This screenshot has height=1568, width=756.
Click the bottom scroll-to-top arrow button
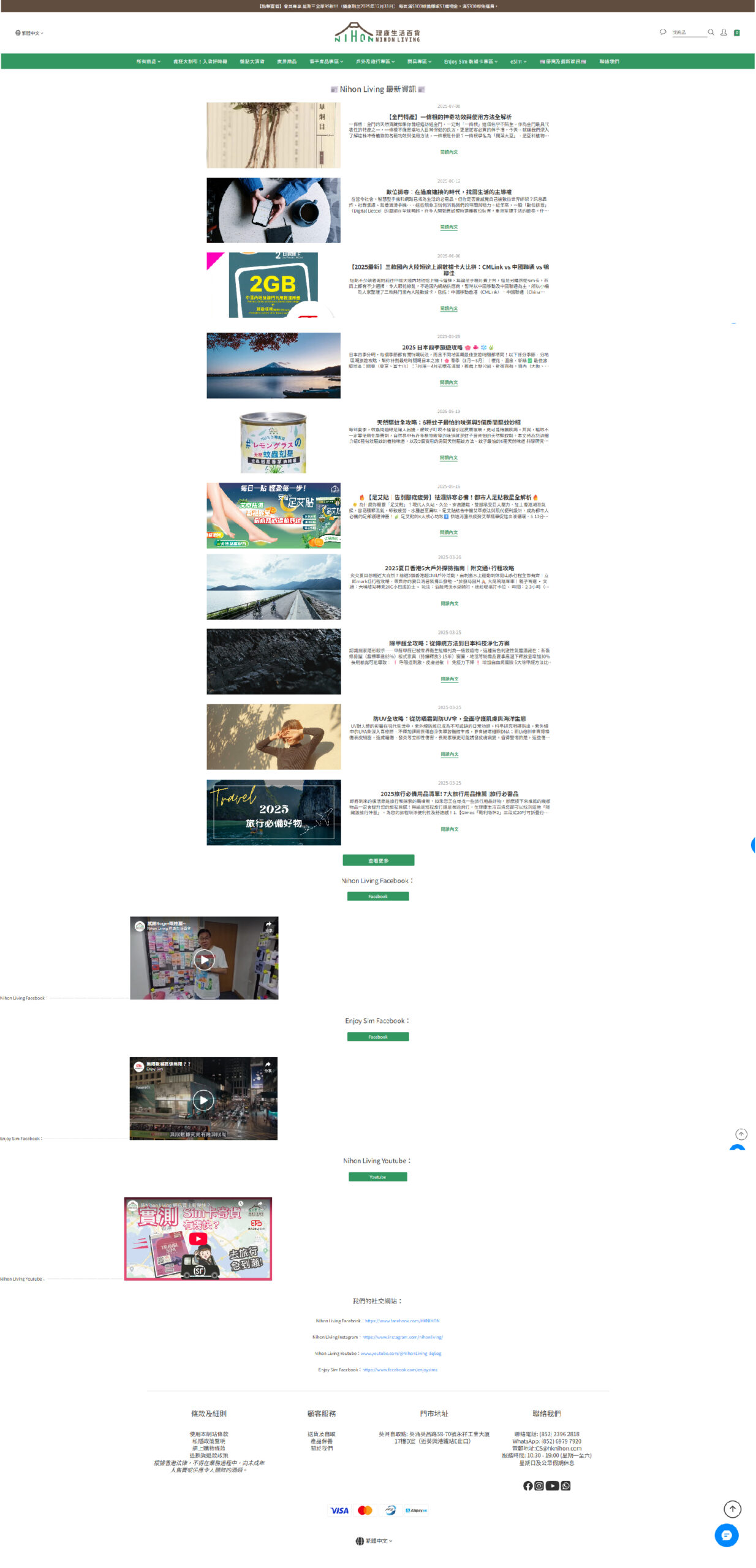(x=732, y=1508)
